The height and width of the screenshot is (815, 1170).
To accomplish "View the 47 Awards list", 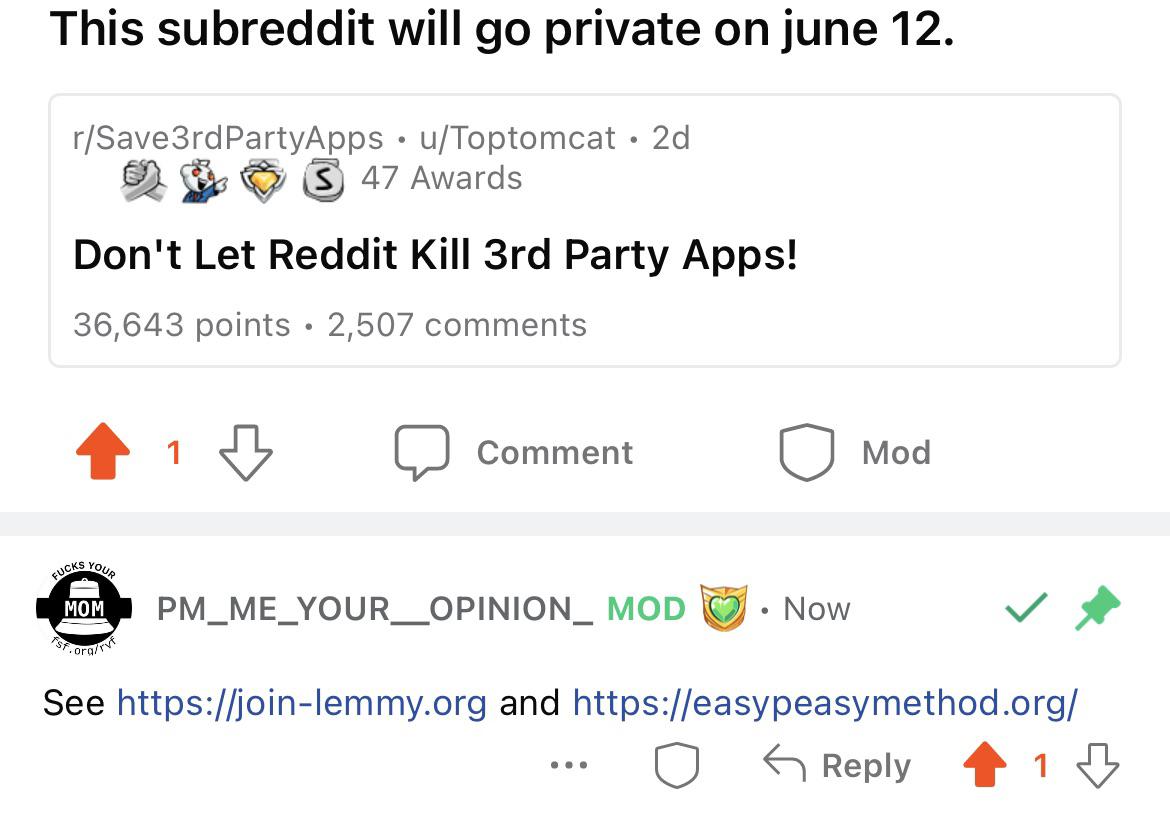I will tap(441, 179).
